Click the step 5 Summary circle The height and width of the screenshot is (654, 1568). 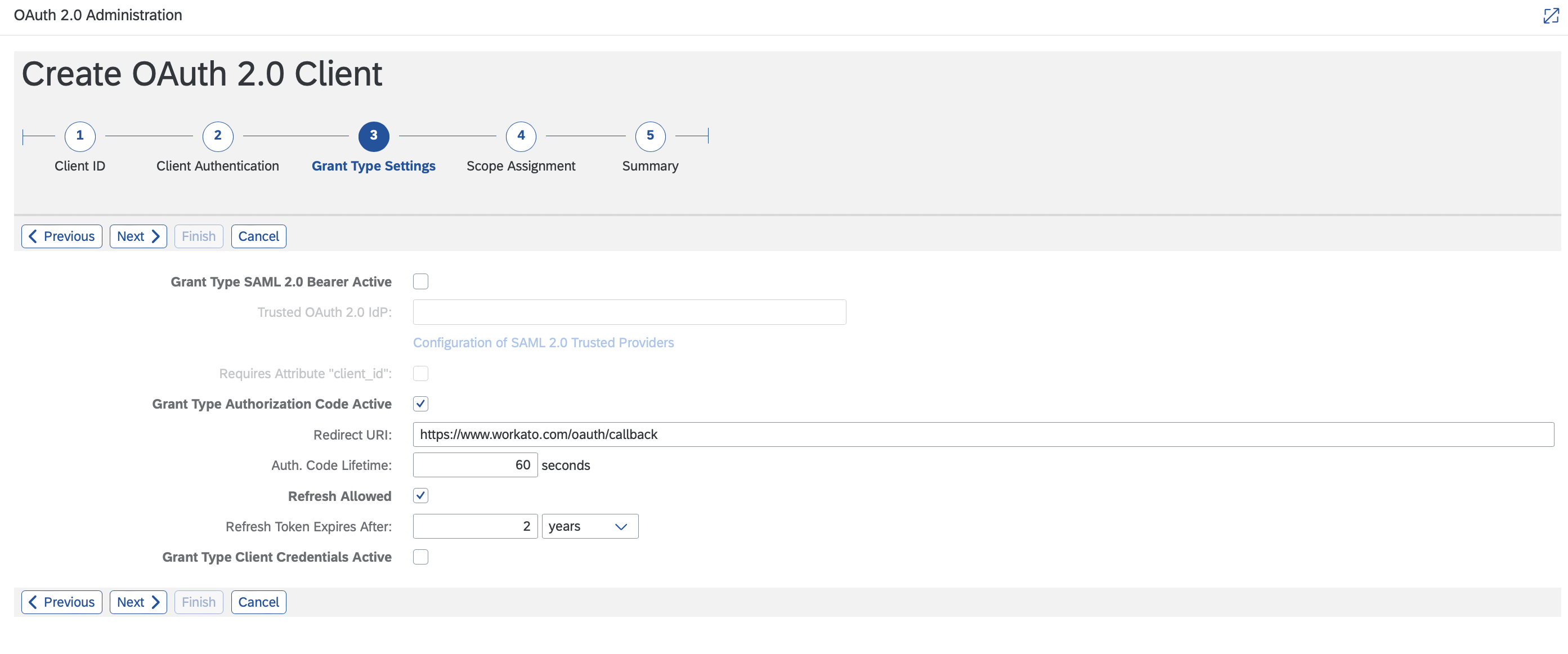[x=650, y=136]
